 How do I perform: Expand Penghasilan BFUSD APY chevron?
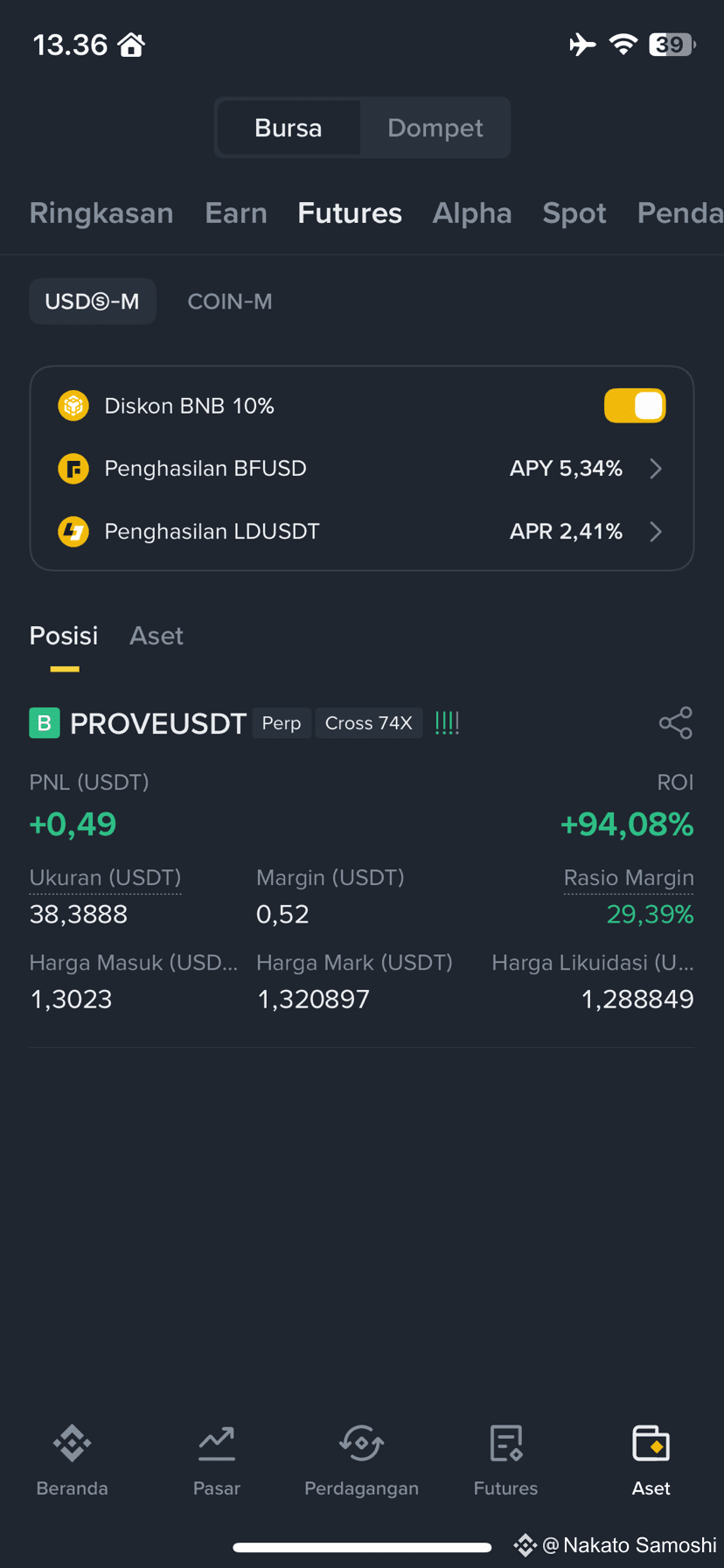click(x=656, y=469)
